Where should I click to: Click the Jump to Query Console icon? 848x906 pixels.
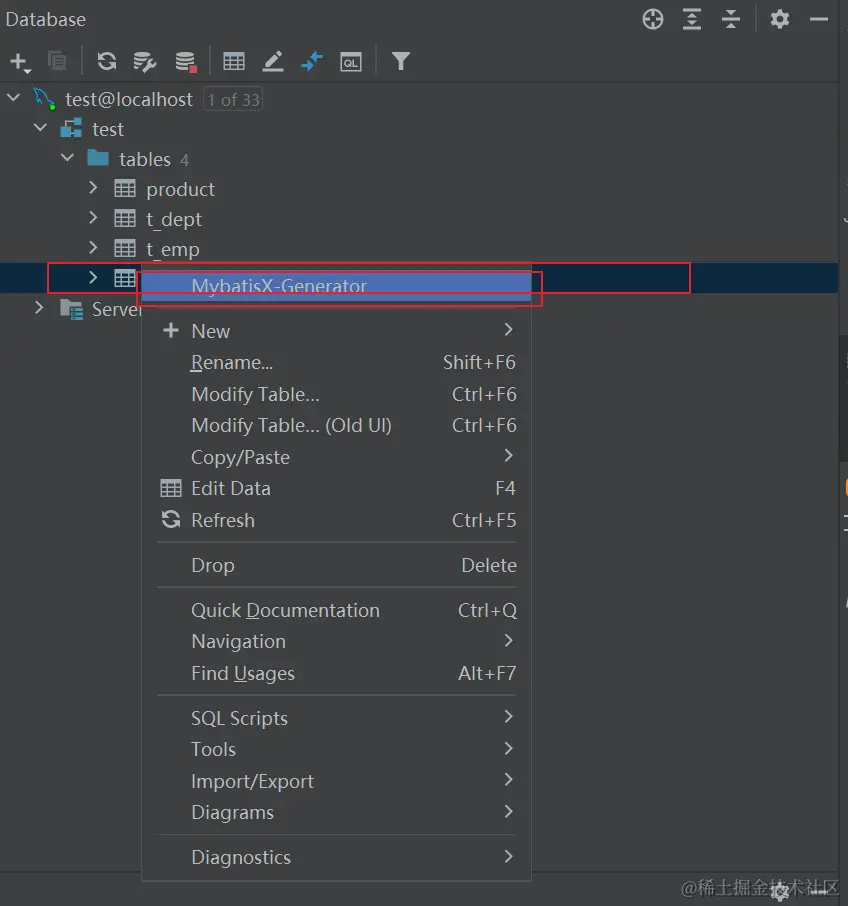click(x=312, y=61)
